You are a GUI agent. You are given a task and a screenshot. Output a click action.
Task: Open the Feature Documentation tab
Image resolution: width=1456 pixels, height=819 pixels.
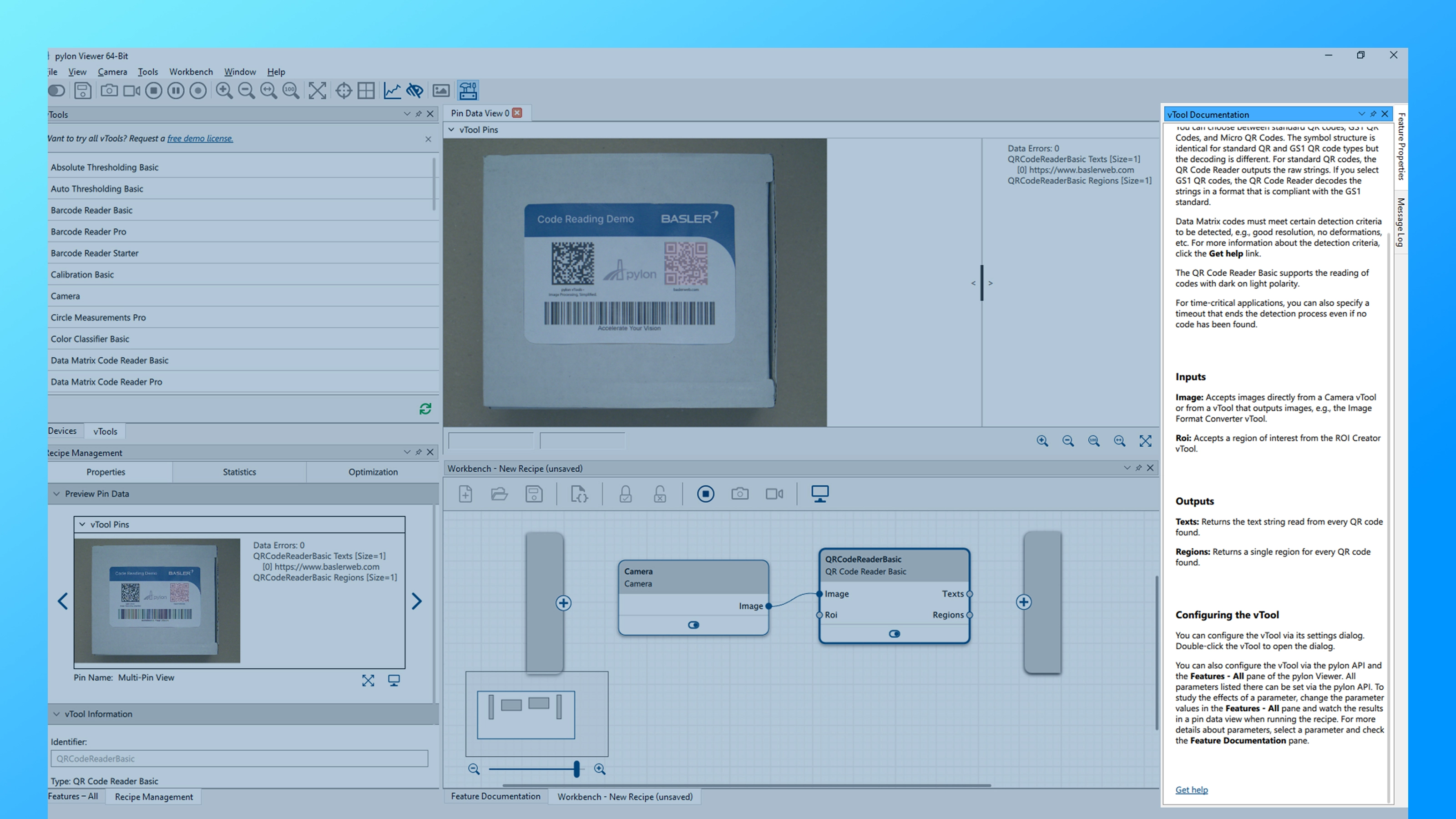click(x=495, y=796)
